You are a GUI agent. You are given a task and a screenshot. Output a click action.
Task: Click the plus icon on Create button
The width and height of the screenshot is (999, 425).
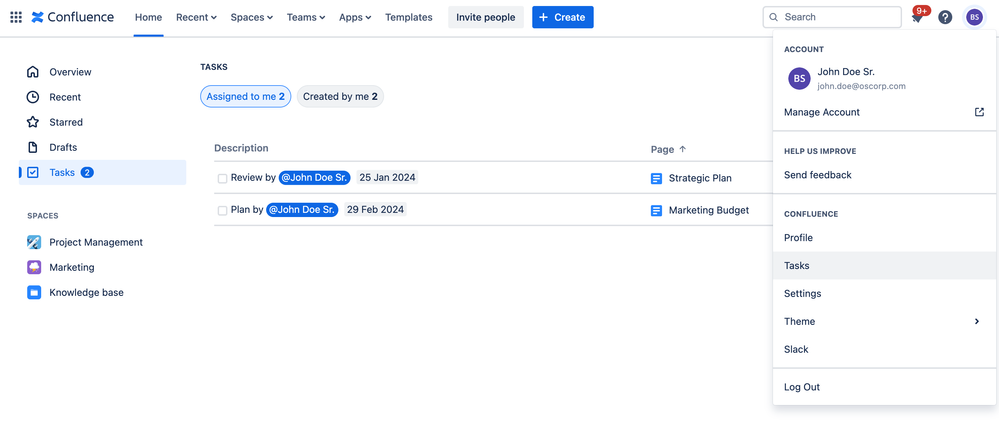(x=543, y=17)
